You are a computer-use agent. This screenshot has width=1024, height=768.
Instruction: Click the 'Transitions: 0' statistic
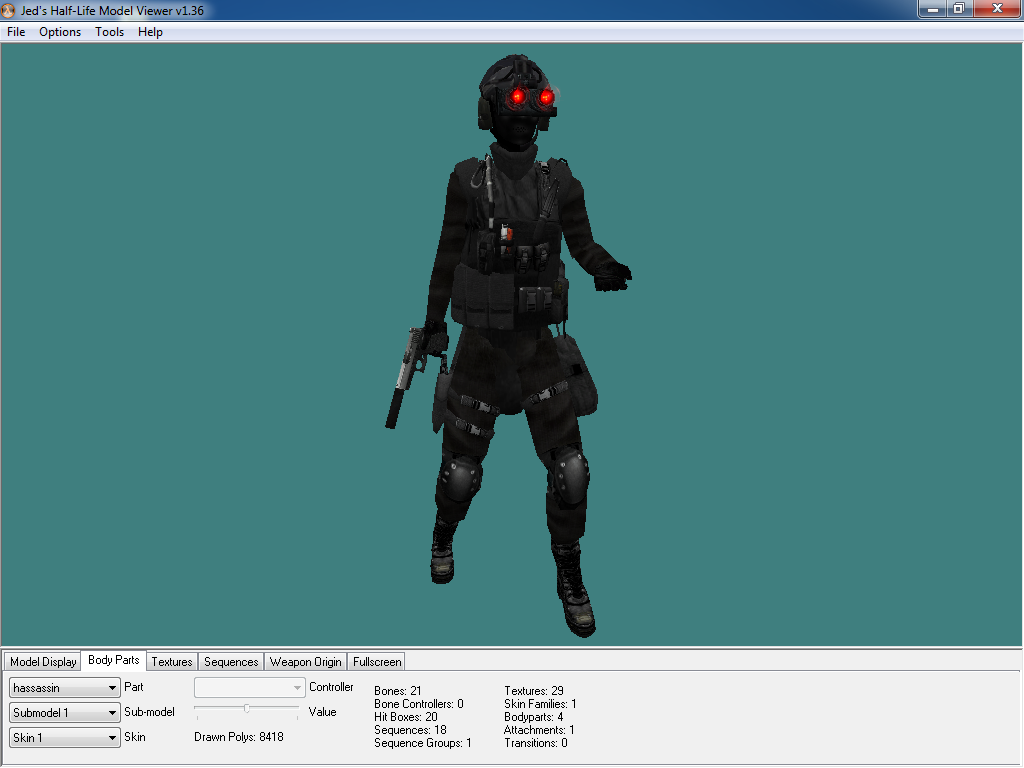(x=536, y=743)
